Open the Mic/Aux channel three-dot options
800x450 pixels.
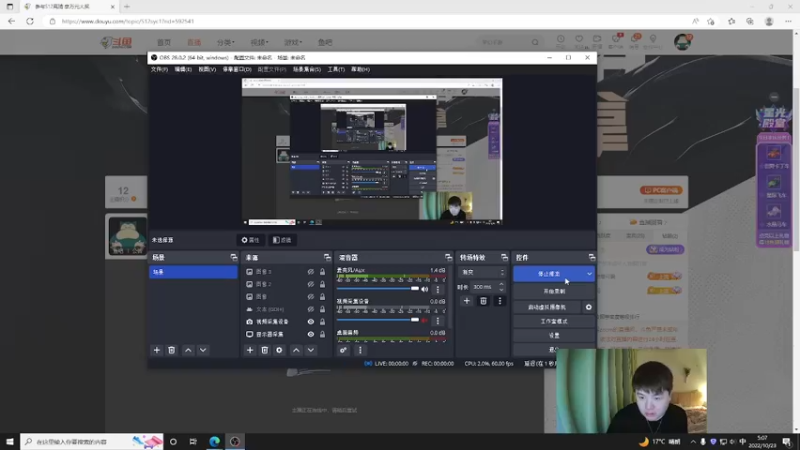click(437, 289)
